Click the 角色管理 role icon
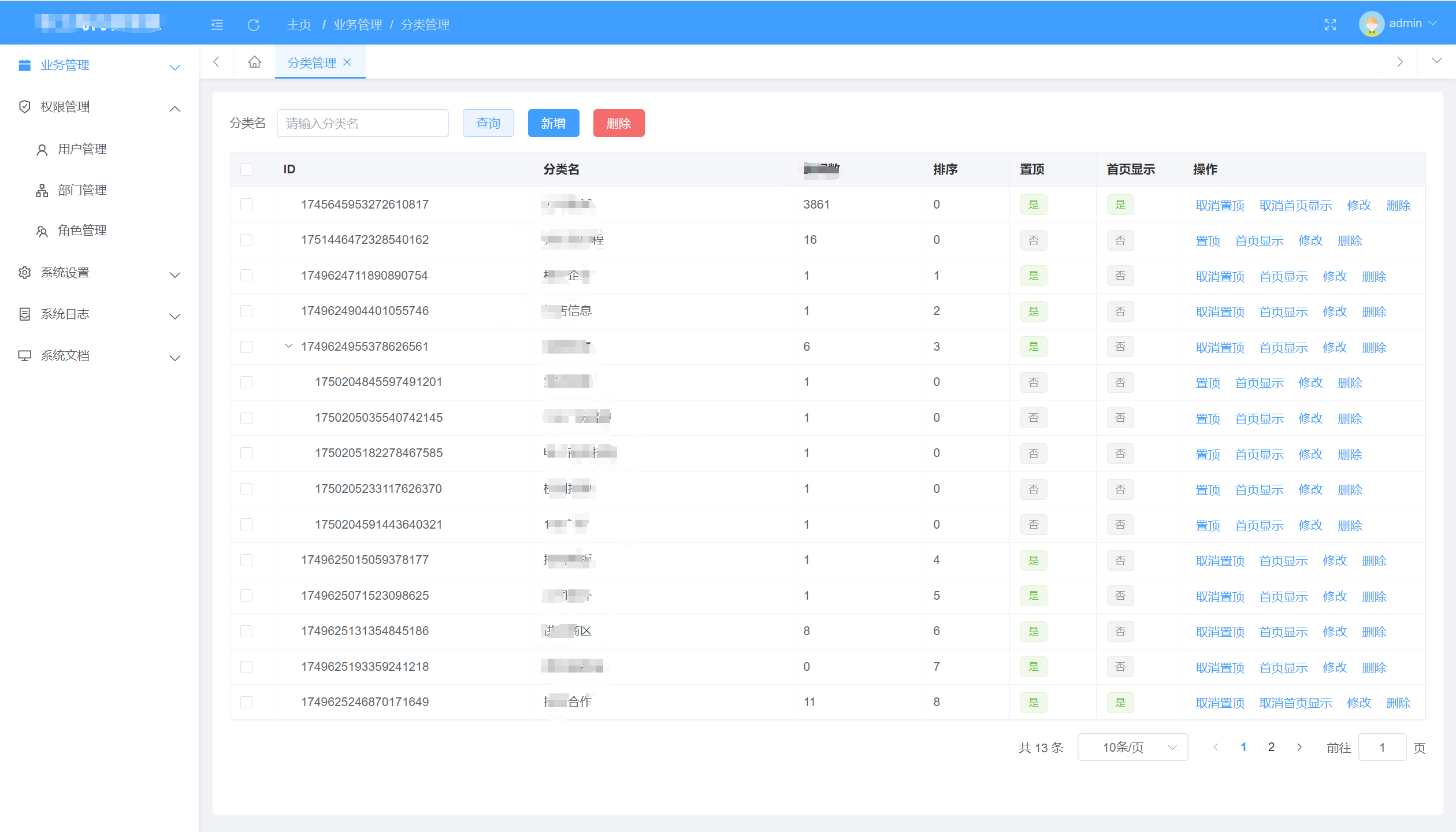This screenshot has width=1456, height=832. tap(42, 231)
